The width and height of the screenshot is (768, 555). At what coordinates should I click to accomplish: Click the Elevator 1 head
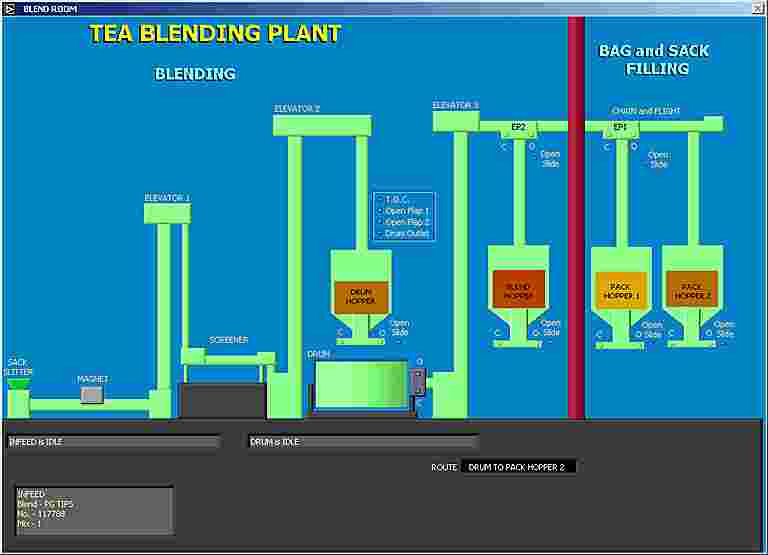point(167,214)
